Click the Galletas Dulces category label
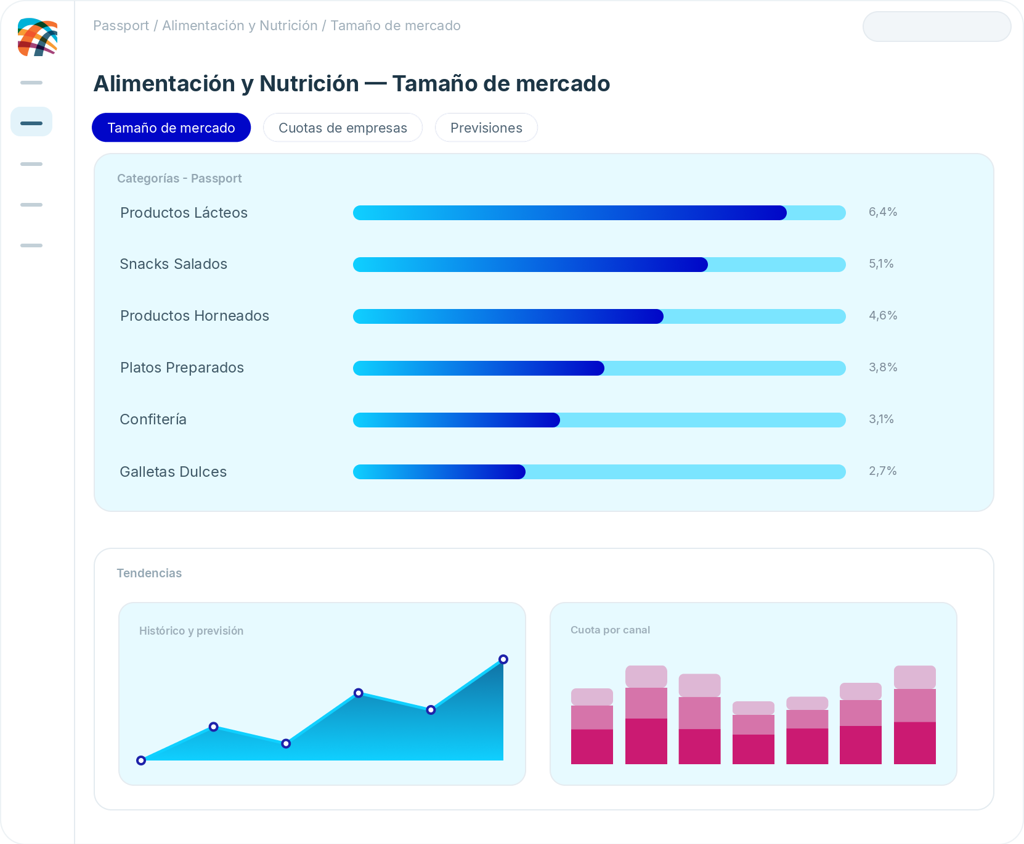Viewport: 1024px width, 844px height. [x=173, y=472]
